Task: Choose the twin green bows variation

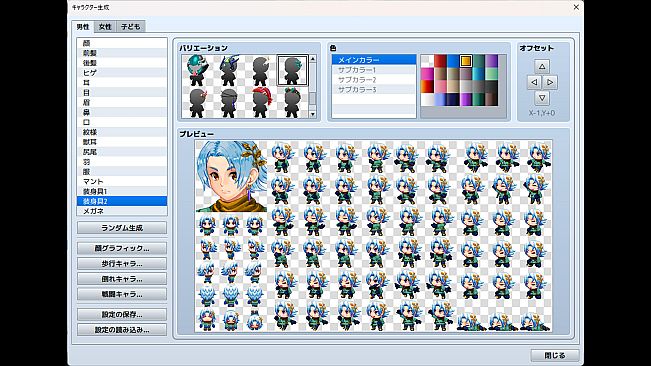Action: (292, 102)
